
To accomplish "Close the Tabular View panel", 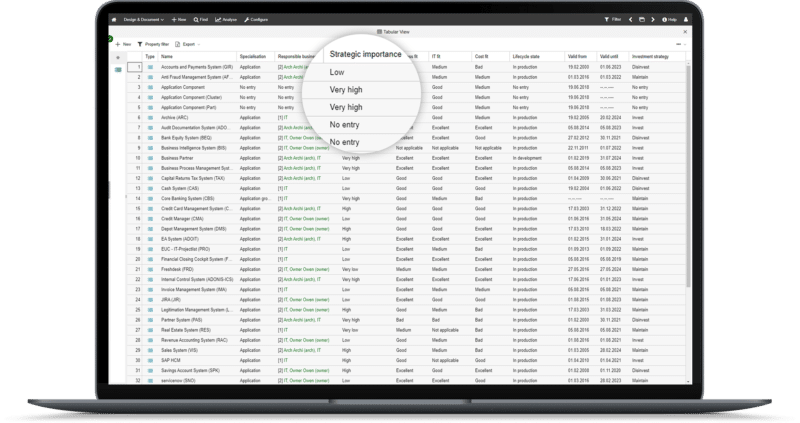I will click(685, 32).
